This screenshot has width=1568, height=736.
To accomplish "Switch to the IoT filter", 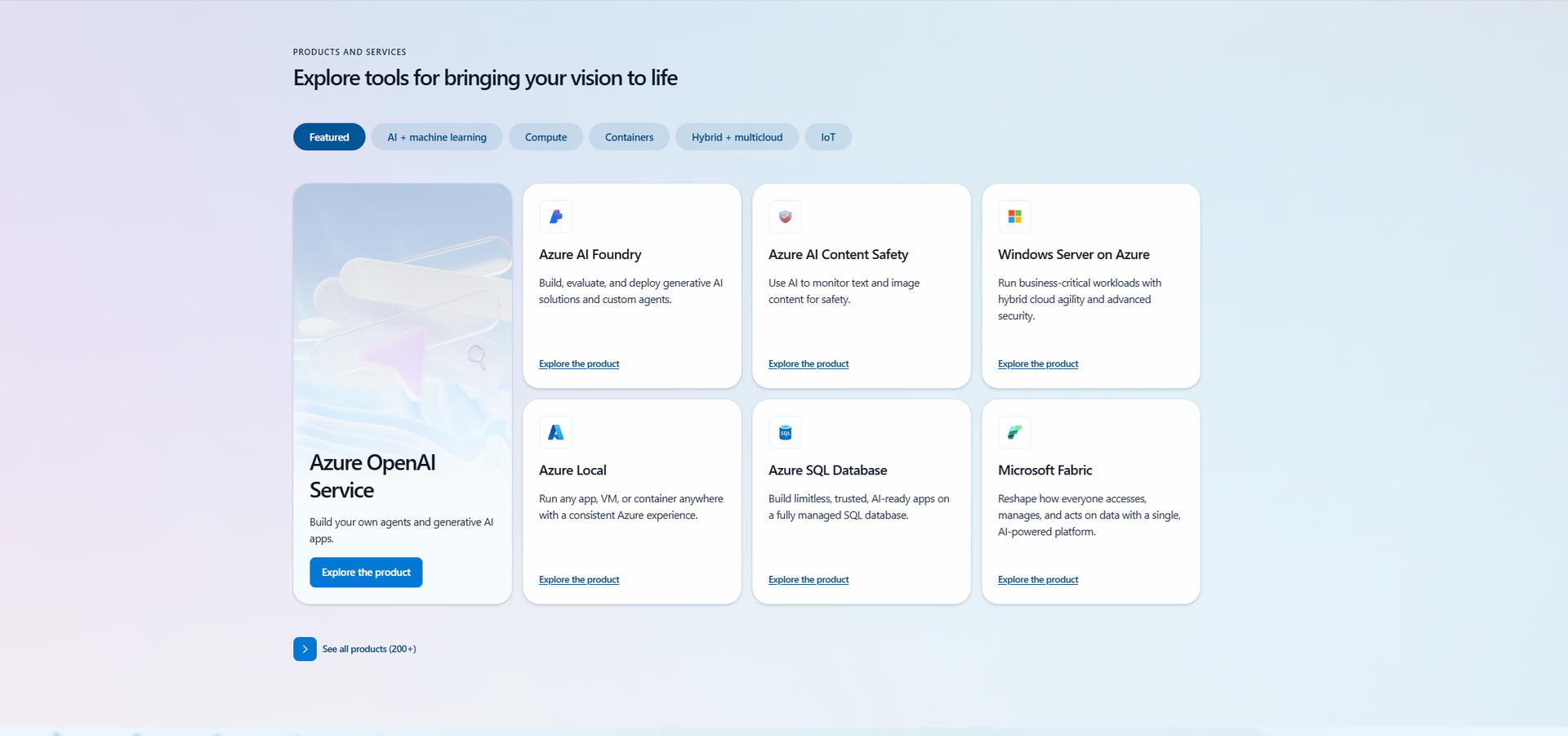I will click(827, 136).
